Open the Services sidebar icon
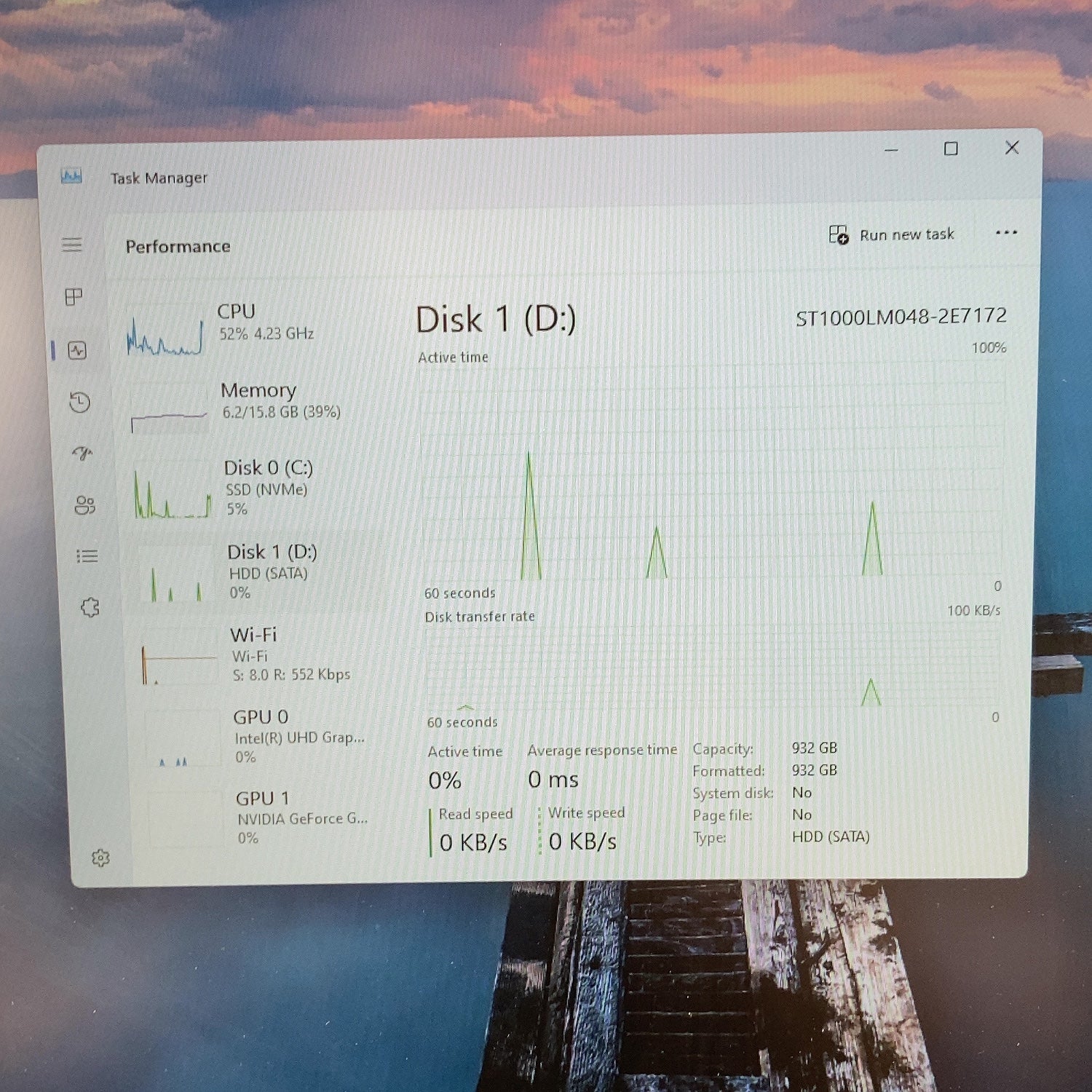Viewport: 1092px width, 1092px height. click(x=90, y=607)
